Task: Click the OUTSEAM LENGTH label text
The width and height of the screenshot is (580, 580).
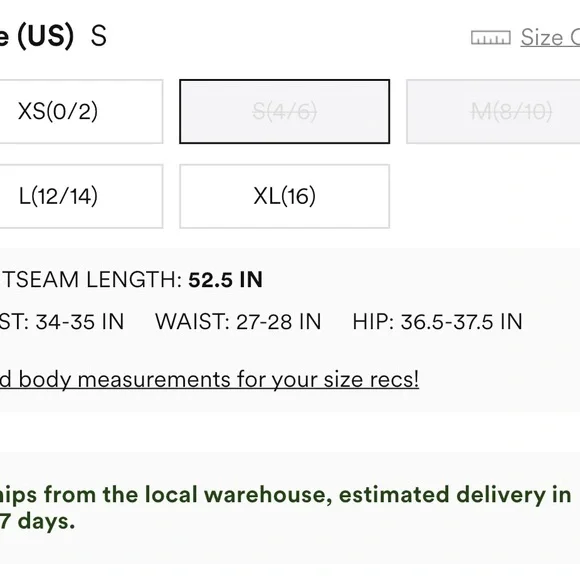Action: pyautogui.click(x=91, y=280)
